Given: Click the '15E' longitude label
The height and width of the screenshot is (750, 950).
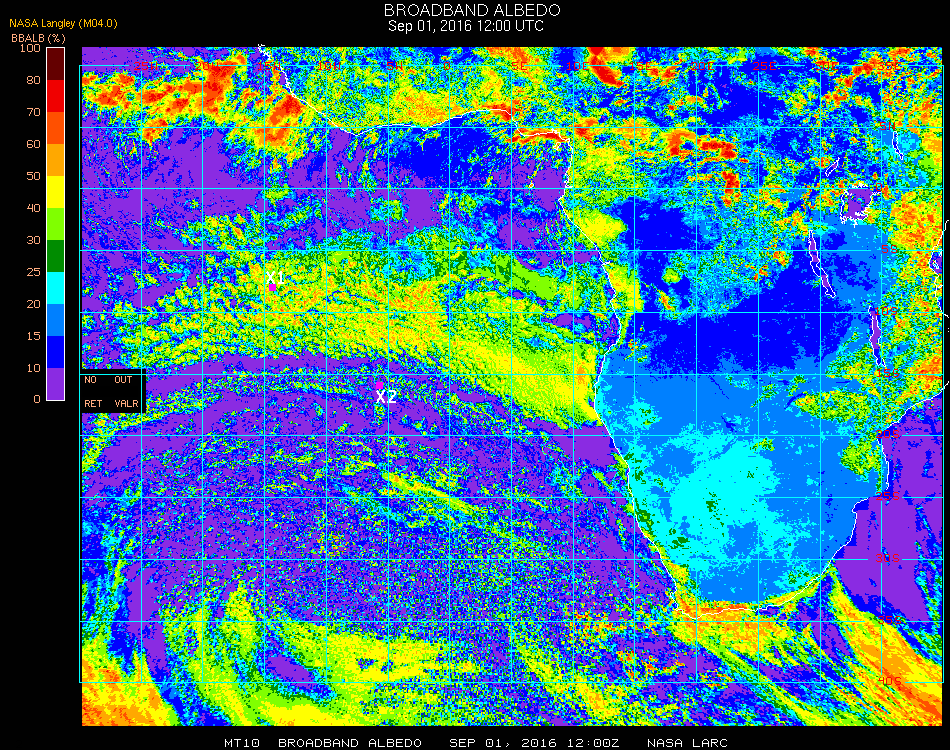Looking at the screenshot, I should tap(640, 66).
